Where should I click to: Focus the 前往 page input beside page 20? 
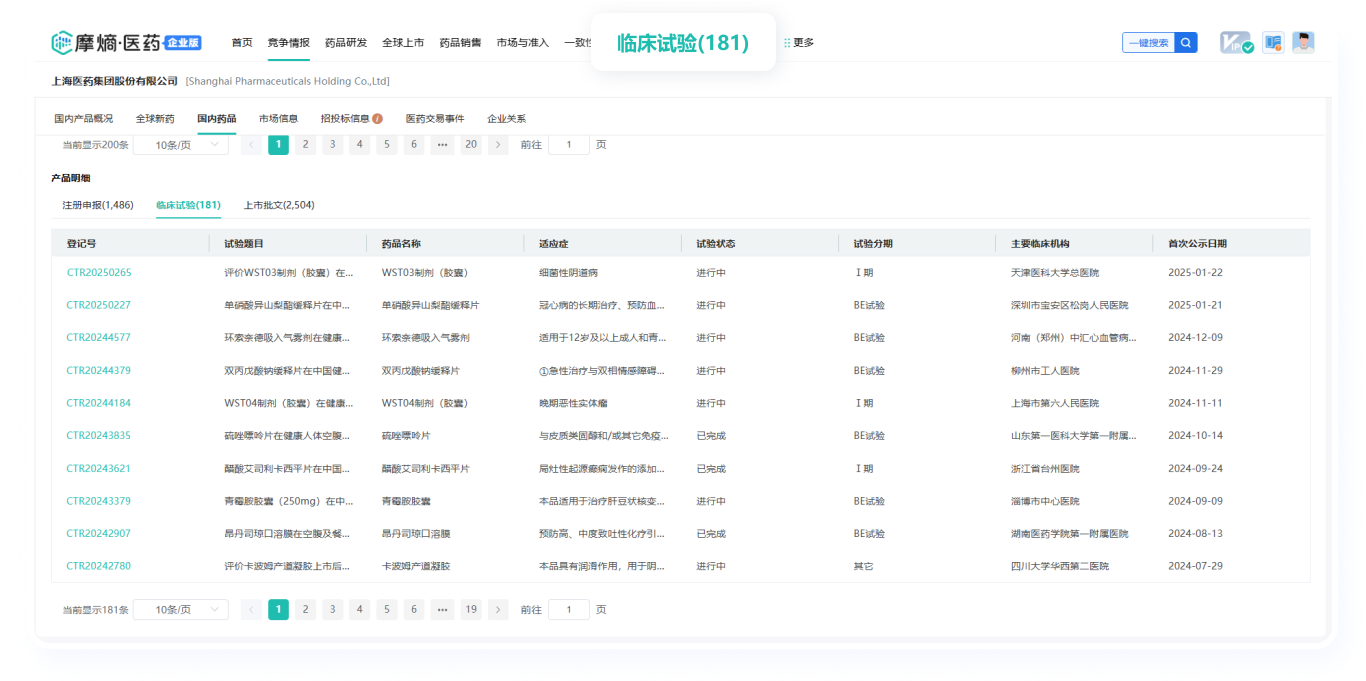click(569, 144)
